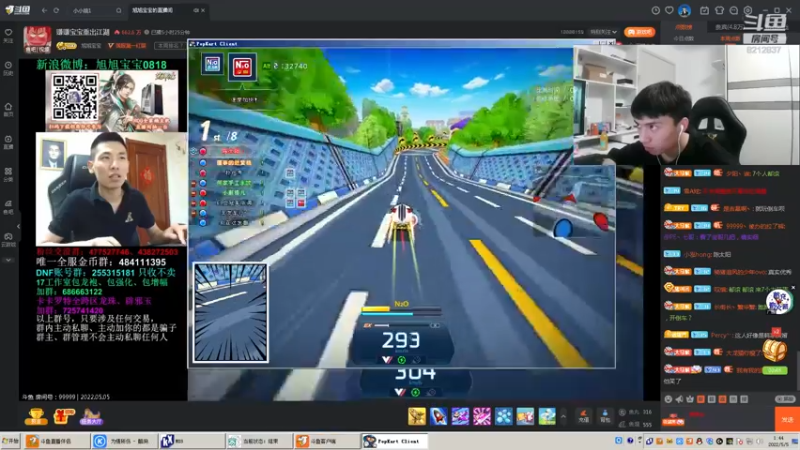Screen dimensions: 800x450
Task: Open watch history clock in top bar
Action: pyautogui.click(x=656, y=10)
